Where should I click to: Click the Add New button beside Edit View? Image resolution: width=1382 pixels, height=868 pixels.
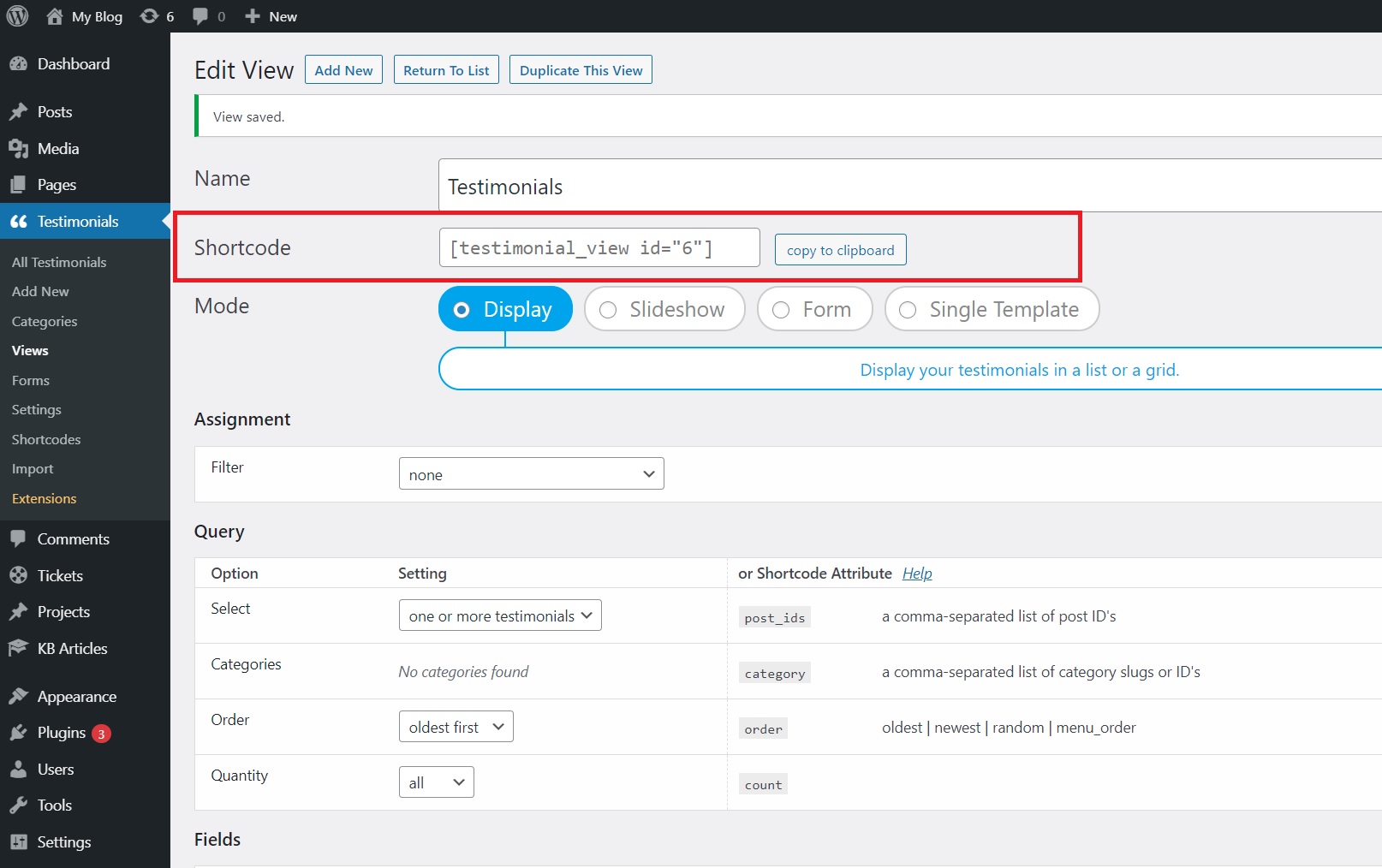coord(343,70)
